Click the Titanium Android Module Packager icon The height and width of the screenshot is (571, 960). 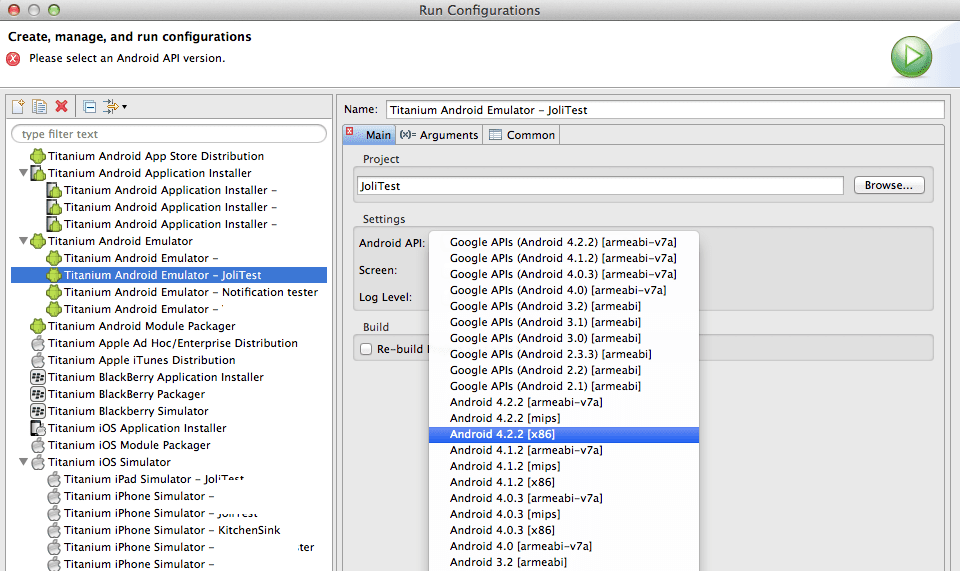tap(38, 326)
